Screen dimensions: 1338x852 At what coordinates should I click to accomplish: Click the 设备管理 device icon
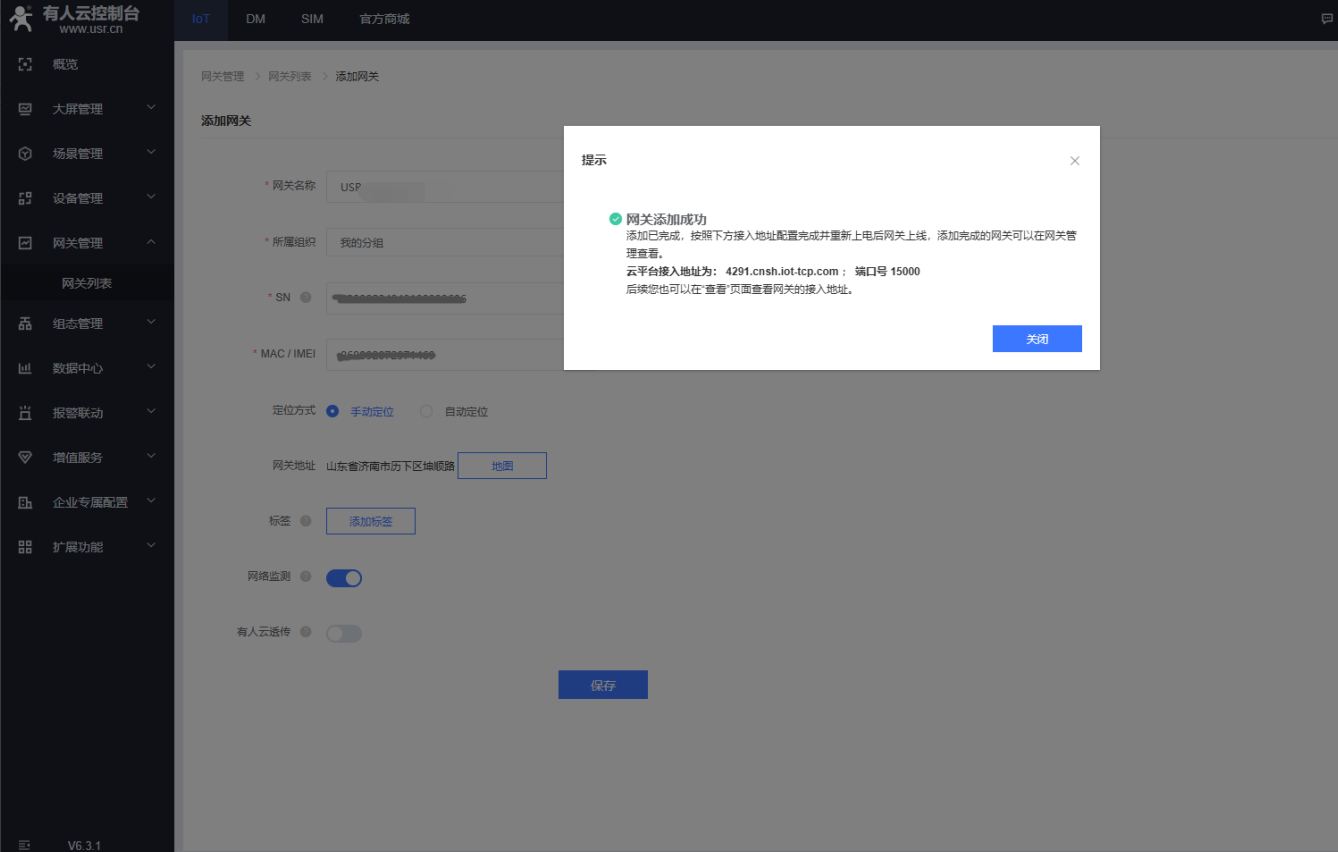[26, 198]
